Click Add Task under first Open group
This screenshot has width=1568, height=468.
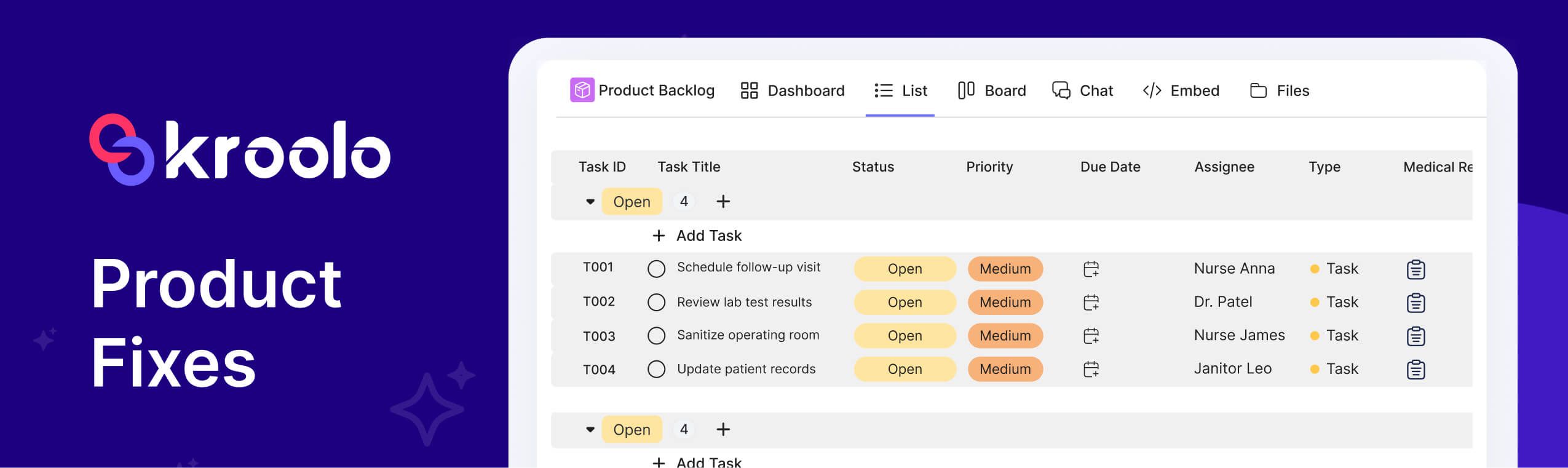[x=697, y=236]
